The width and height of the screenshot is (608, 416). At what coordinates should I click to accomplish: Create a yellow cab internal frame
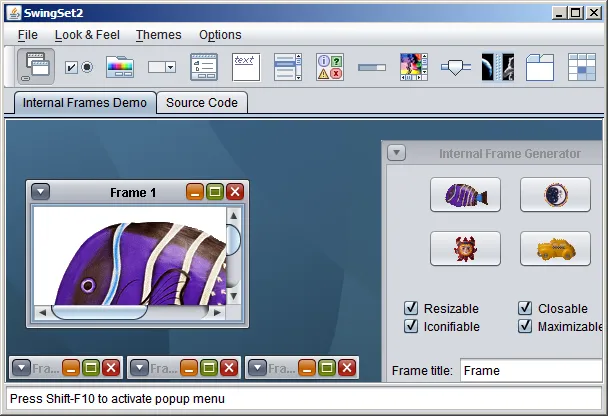click(555, 249)
